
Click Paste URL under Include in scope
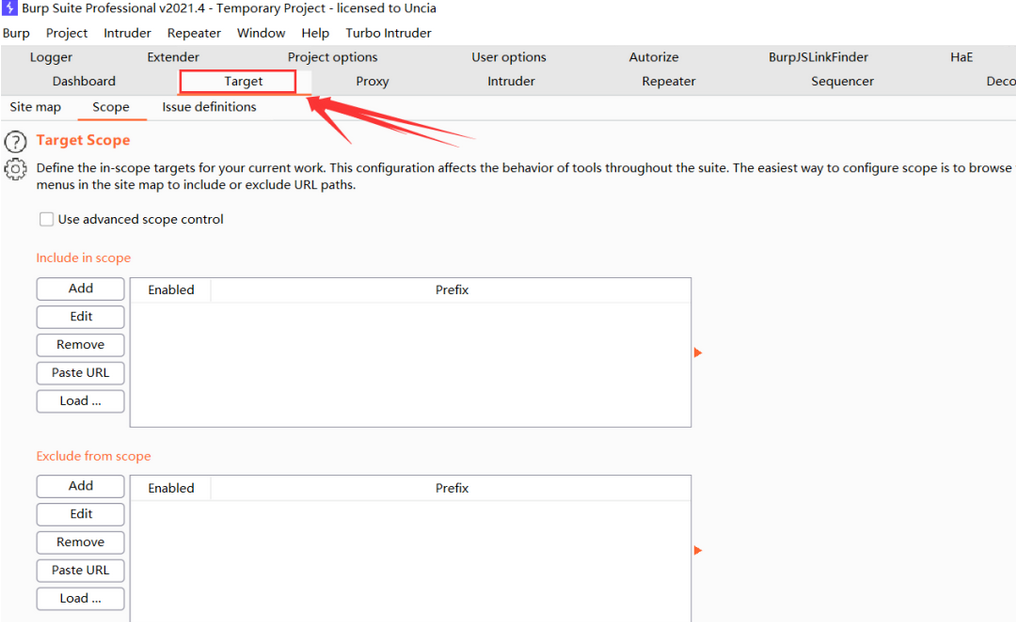coord(80,373)
